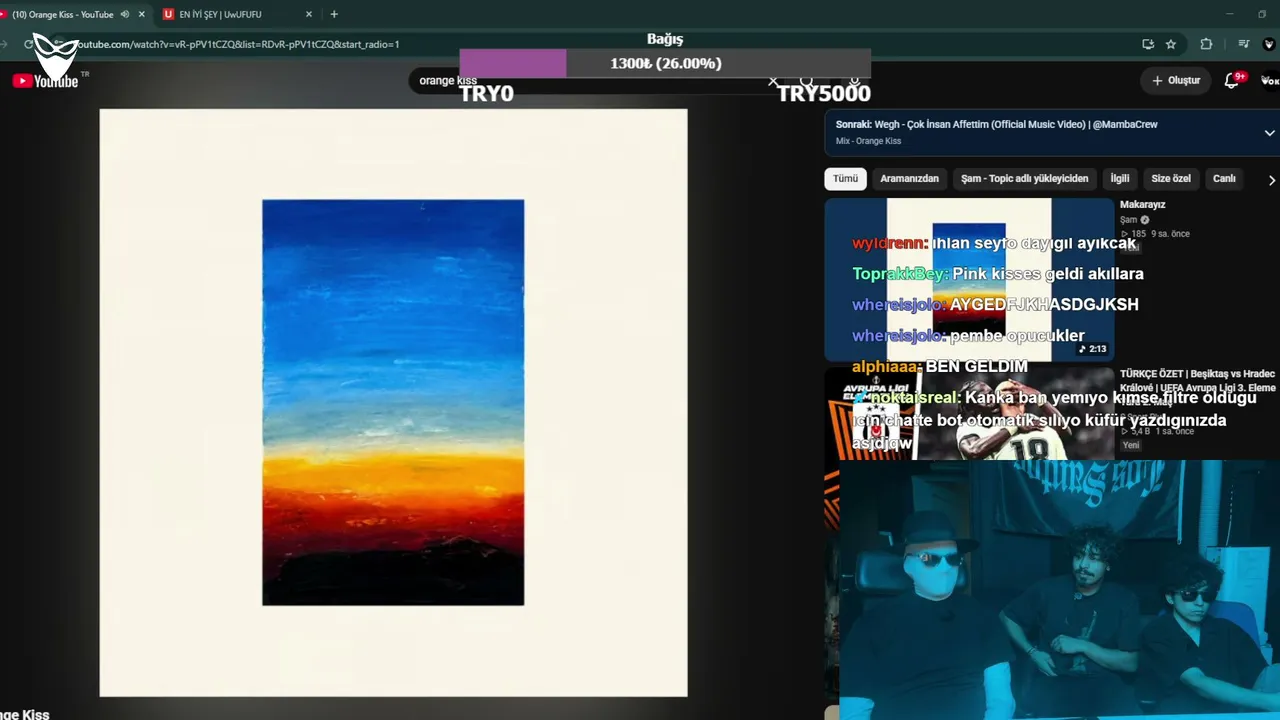The image size is (1280, 720).
Task: Go to YouTube home via logo
Action: pyautogui.click(x=45, y=81)
